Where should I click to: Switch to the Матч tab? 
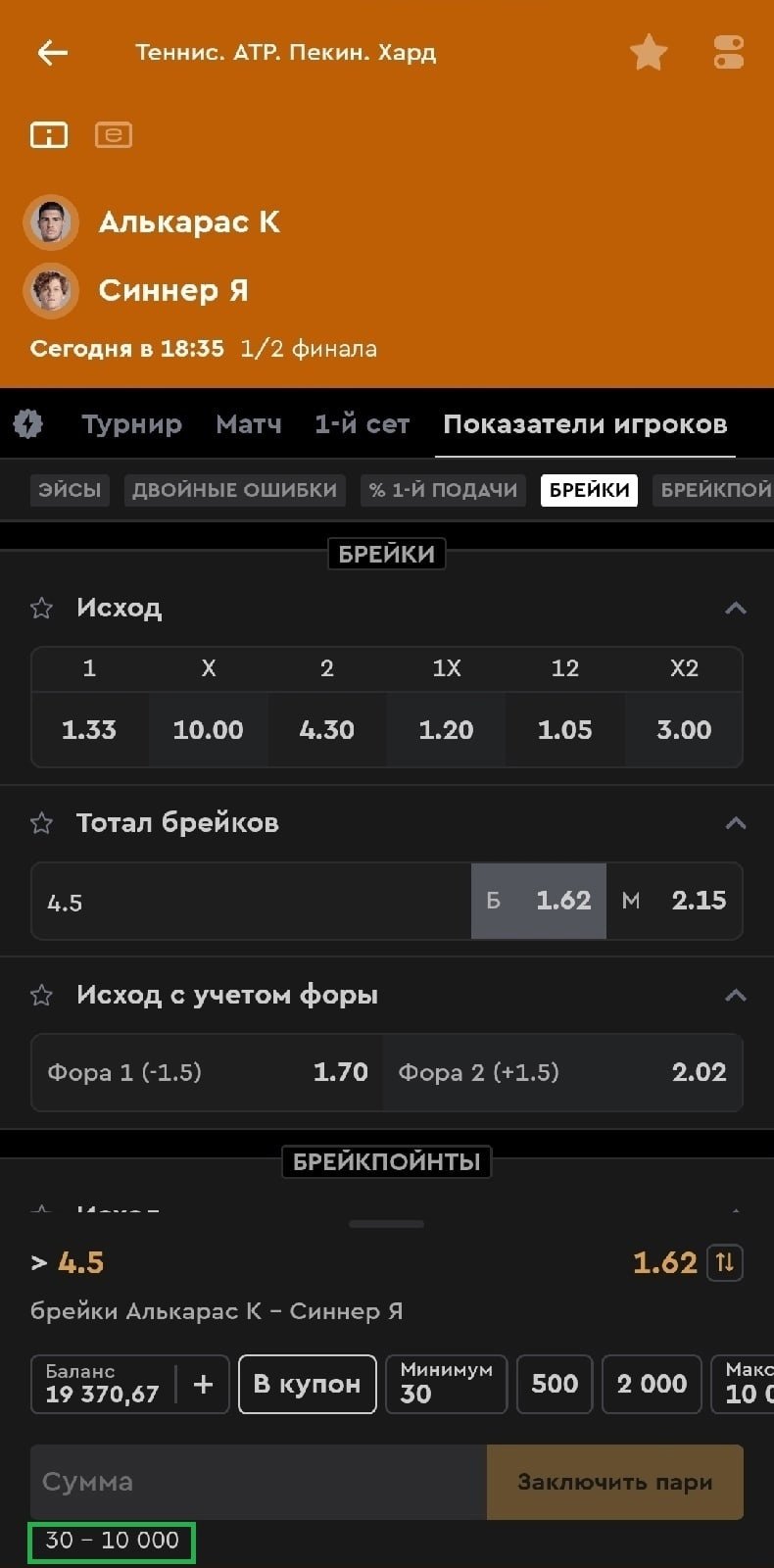(249, 424)
